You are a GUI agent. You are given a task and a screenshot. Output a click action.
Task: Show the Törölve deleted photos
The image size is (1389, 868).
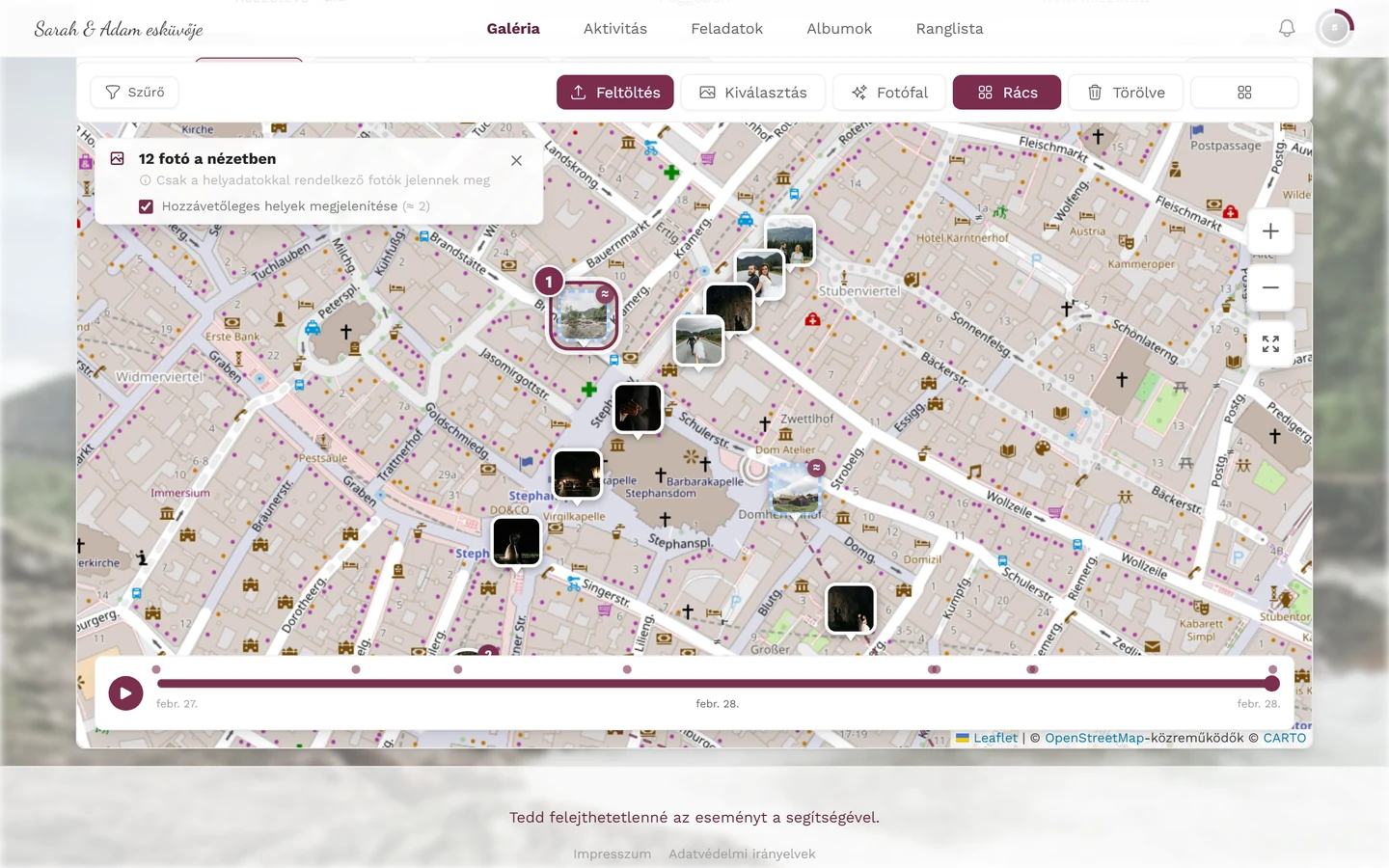coord(1126,93)
